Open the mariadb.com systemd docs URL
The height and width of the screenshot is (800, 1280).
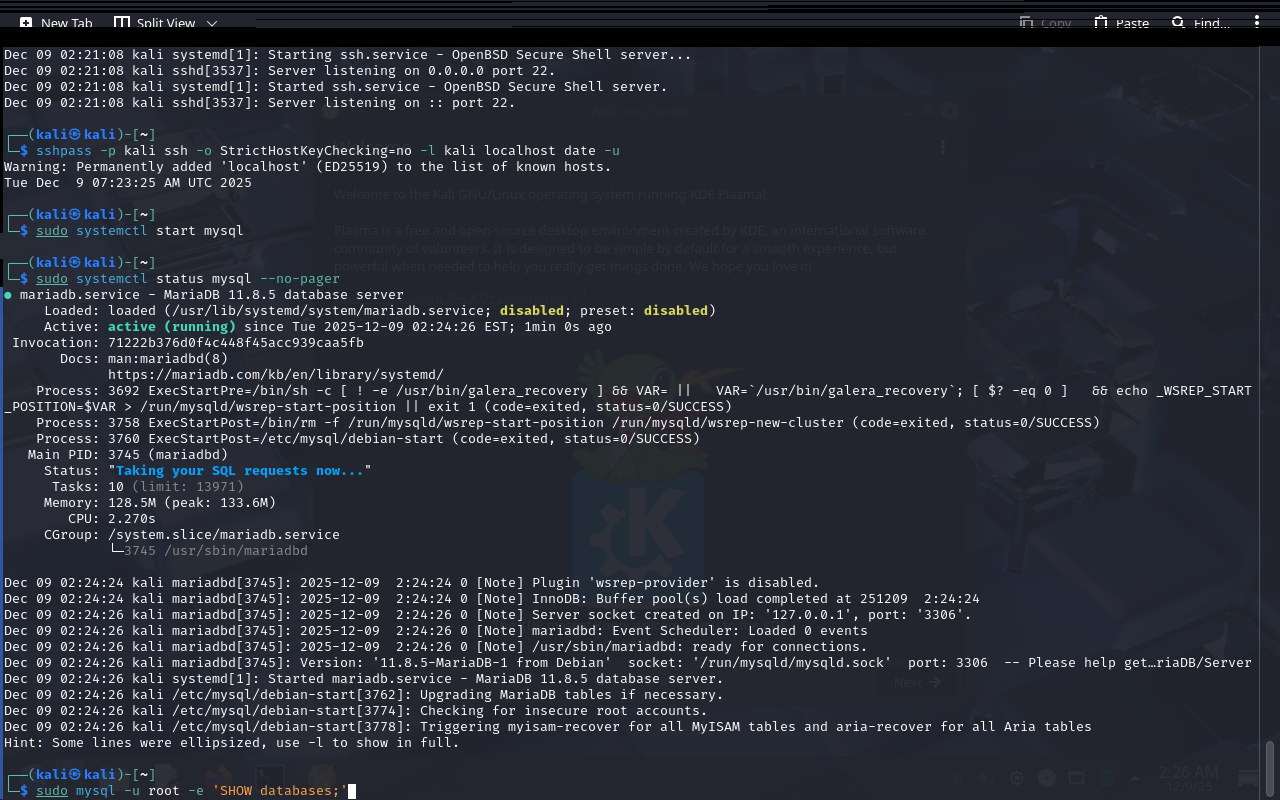pos(275,375)
